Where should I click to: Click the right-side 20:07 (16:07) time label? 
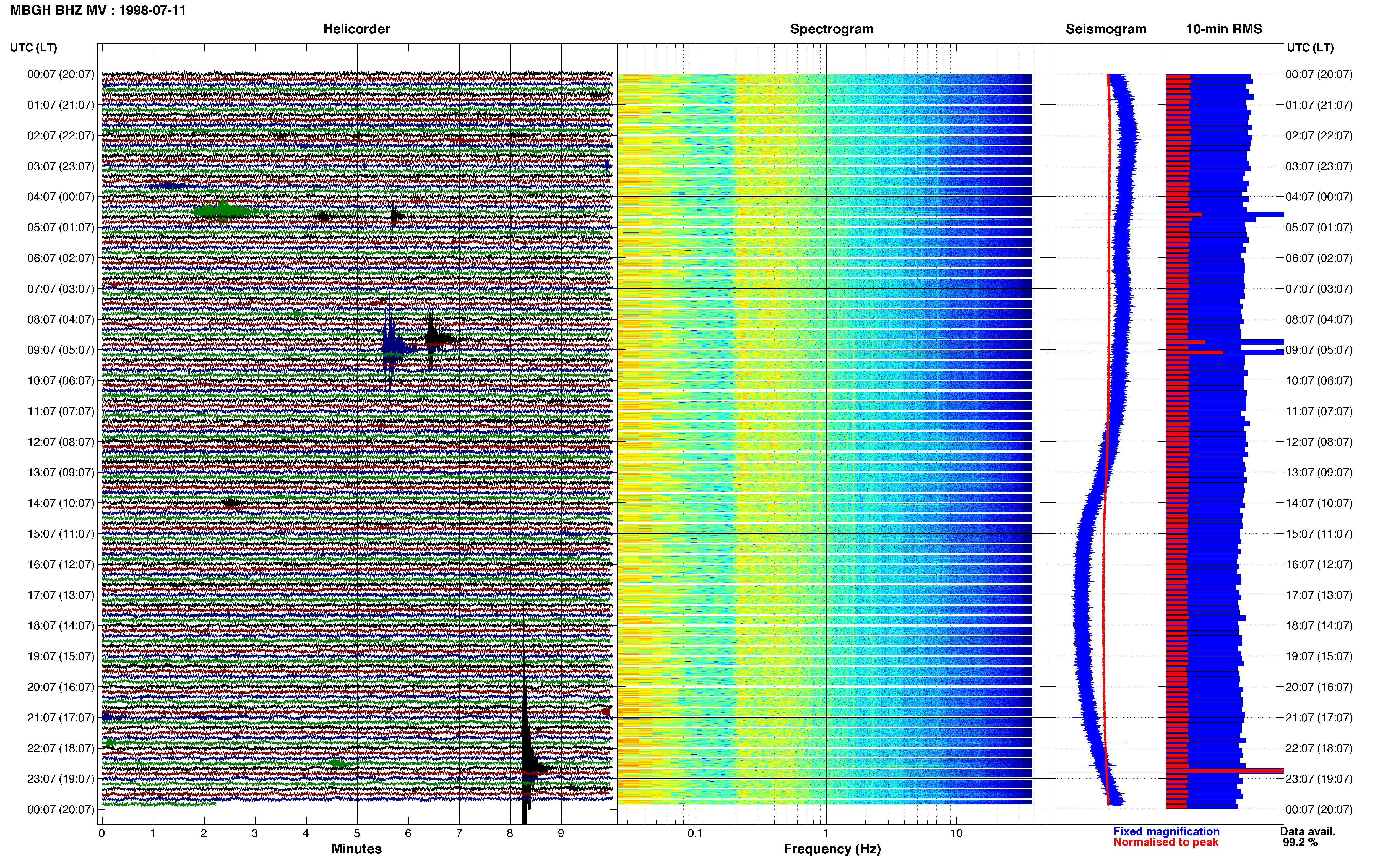coord(1319,687)
